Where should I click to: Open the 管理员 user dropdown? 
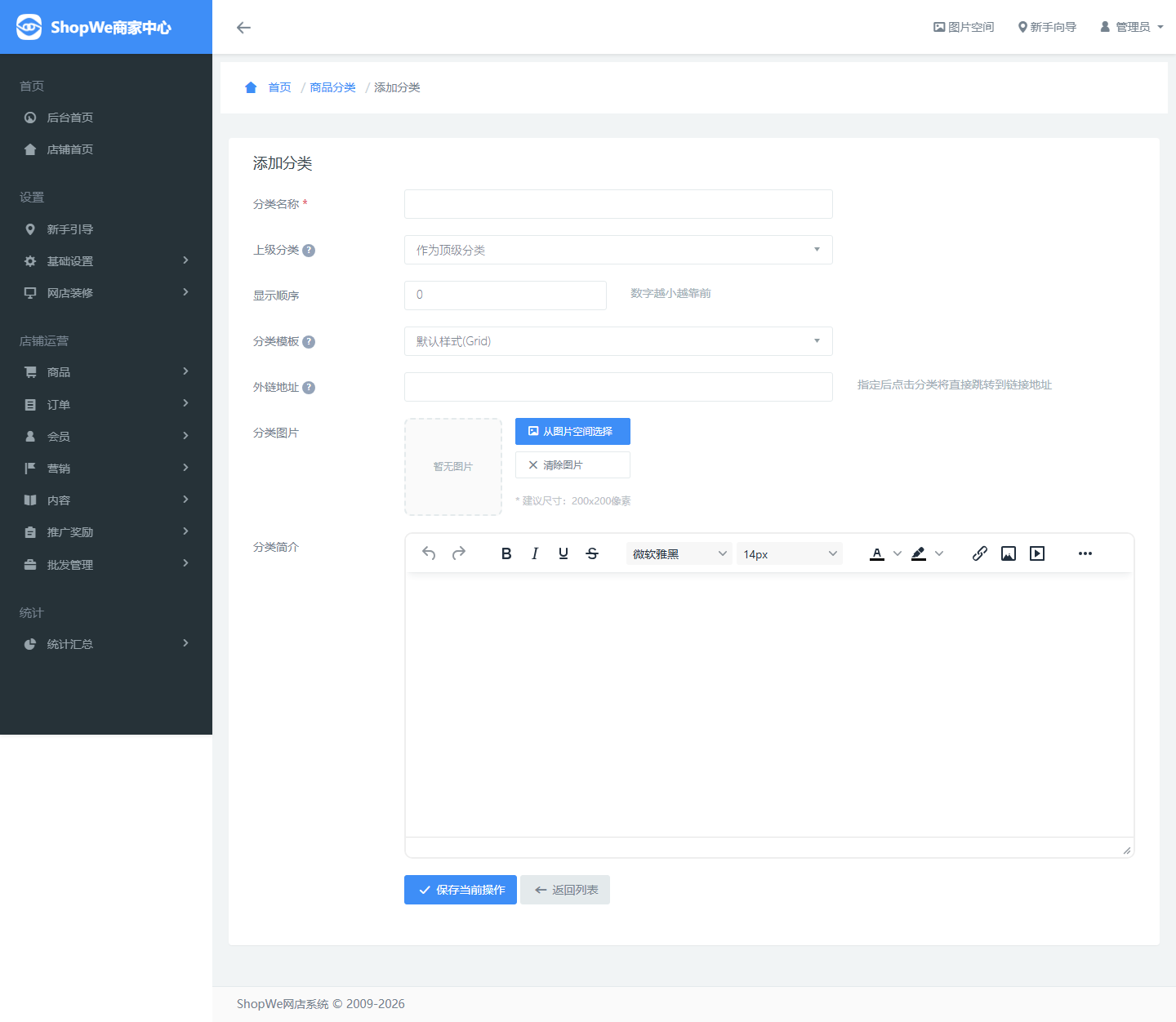point(1132,27)
